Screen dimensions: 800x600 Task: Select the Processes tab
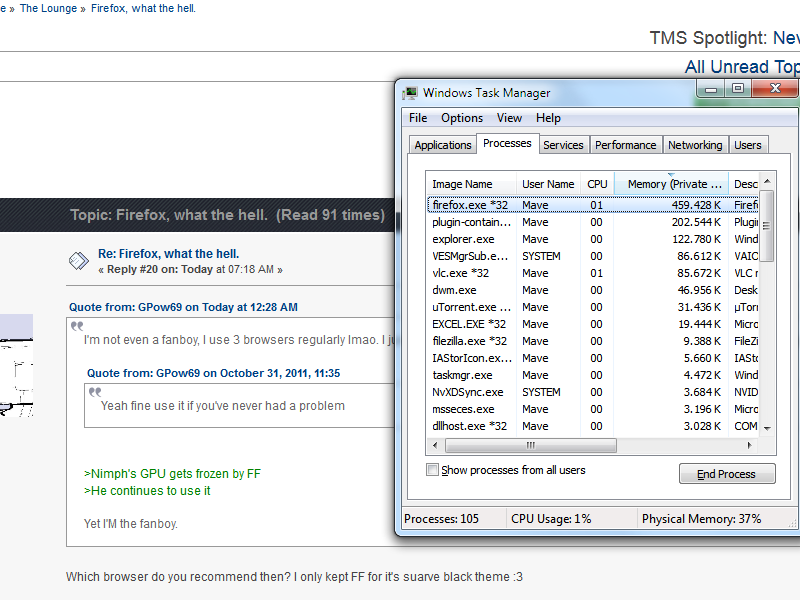point(507,143)
